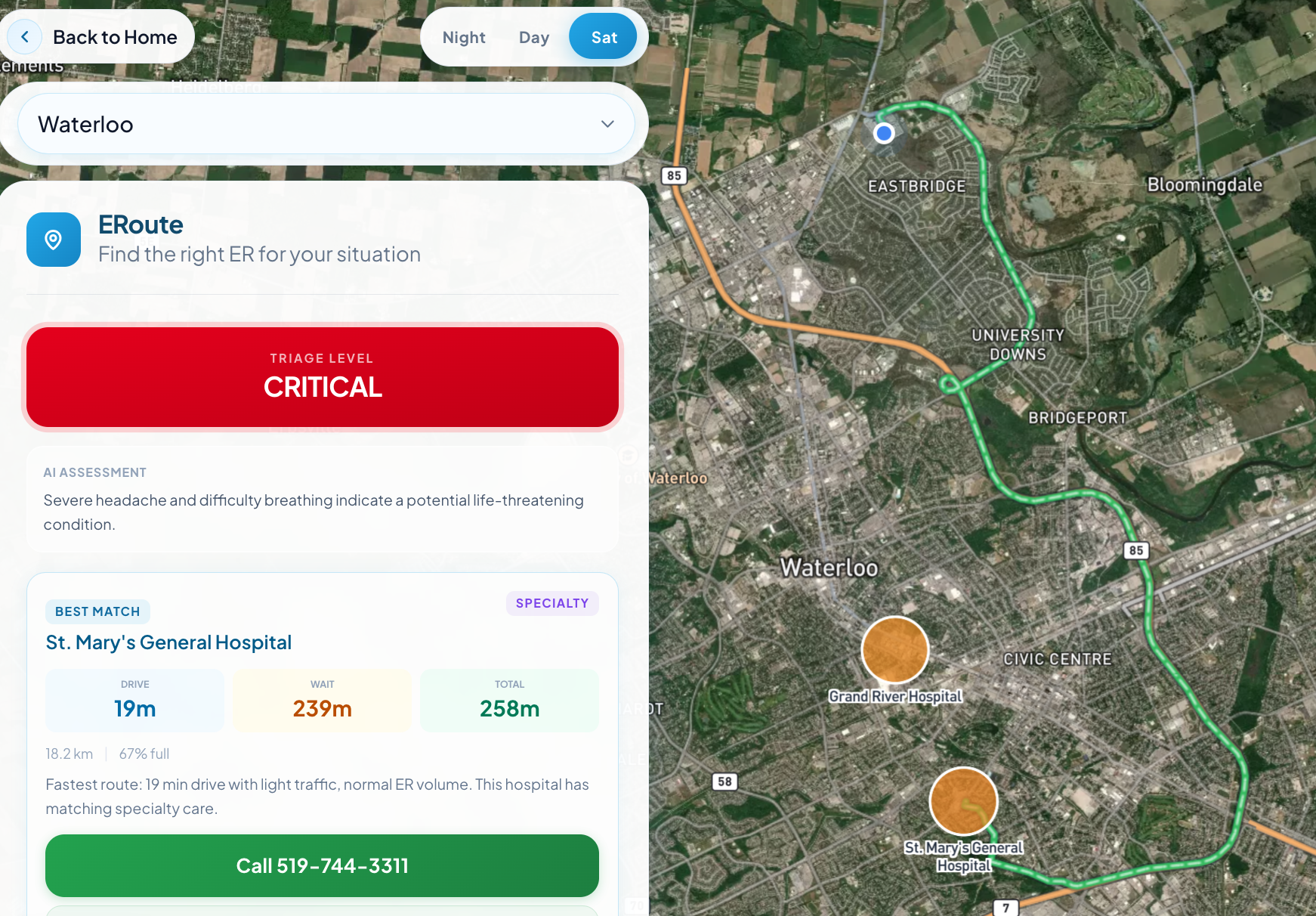Click the ERoute app title
The width and height of the screenshot is (1316, 916).
(x=141, y=224)
